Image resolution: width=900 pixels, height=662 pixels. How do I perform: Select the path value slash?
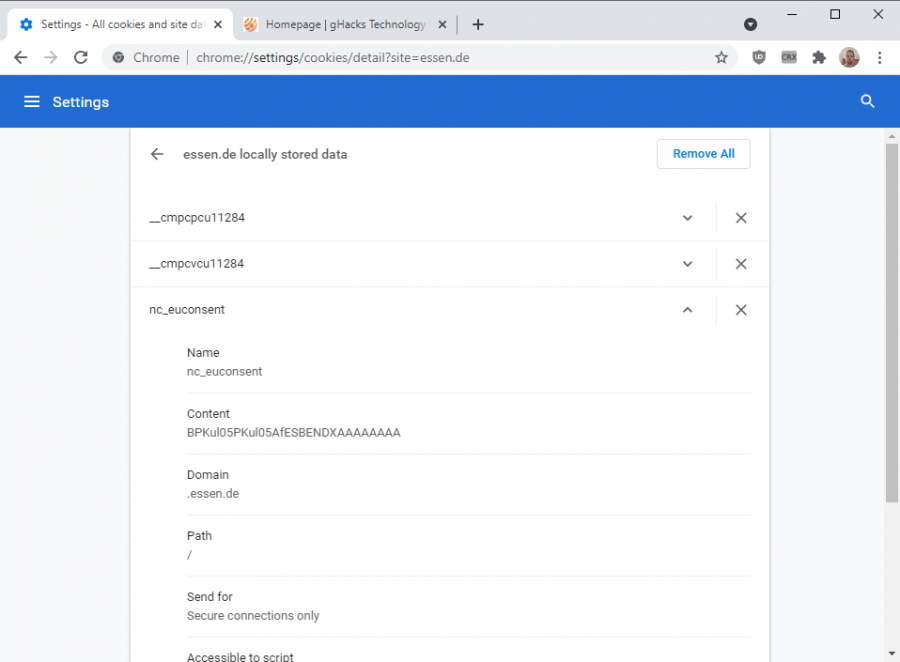pos(189,555)
